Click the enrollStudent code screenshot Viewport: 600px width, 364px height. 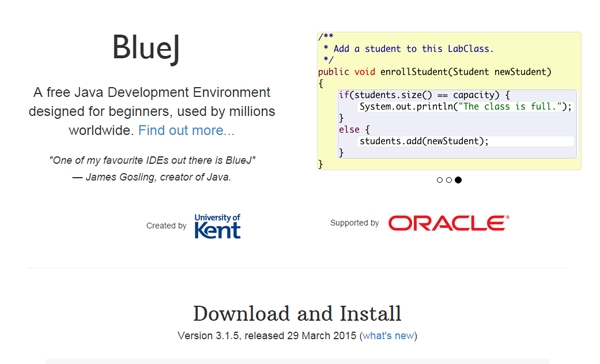pos(449,101)
